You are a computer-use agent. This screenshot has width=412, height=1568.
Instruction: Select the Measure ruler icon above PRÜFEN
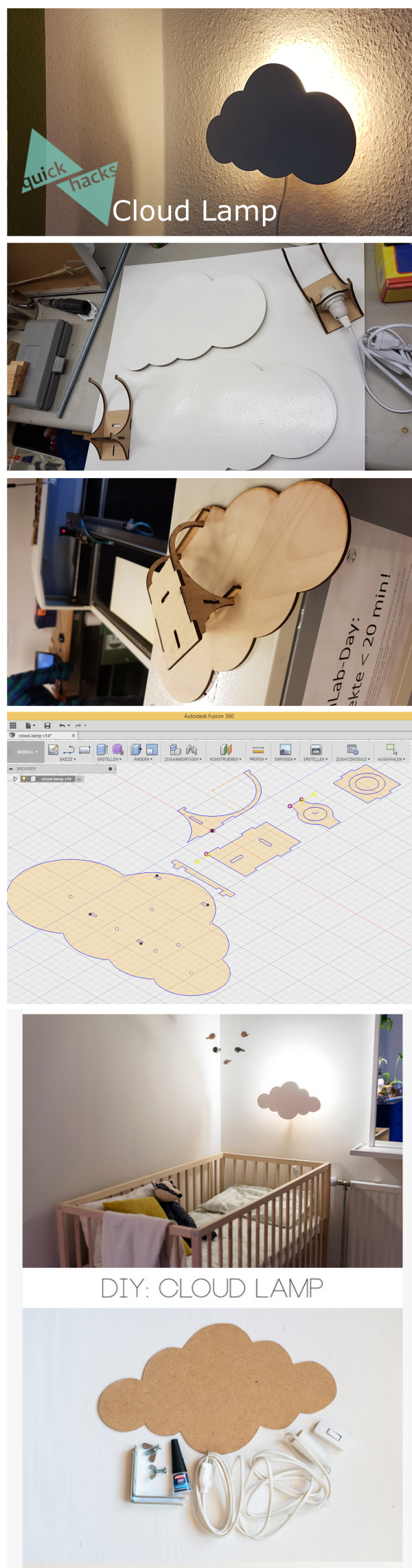258,750
